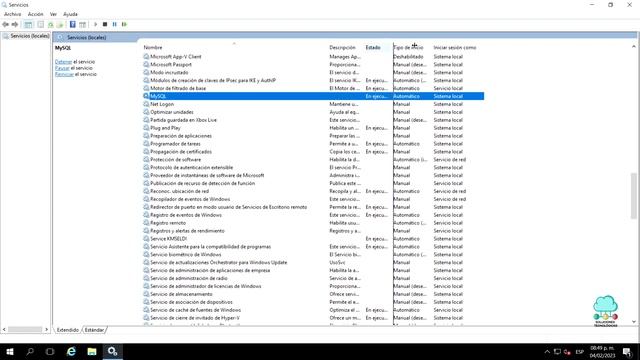Open the Acción menu

36,14
